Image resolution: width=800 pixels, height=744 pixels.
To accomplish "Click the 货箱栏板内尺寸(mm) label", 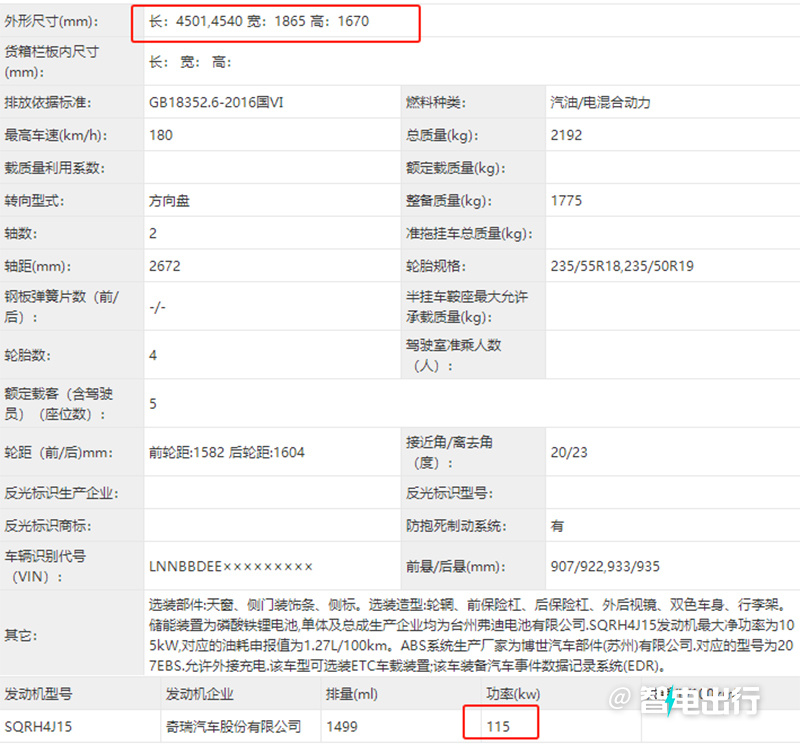I will [x=52, y=62].
